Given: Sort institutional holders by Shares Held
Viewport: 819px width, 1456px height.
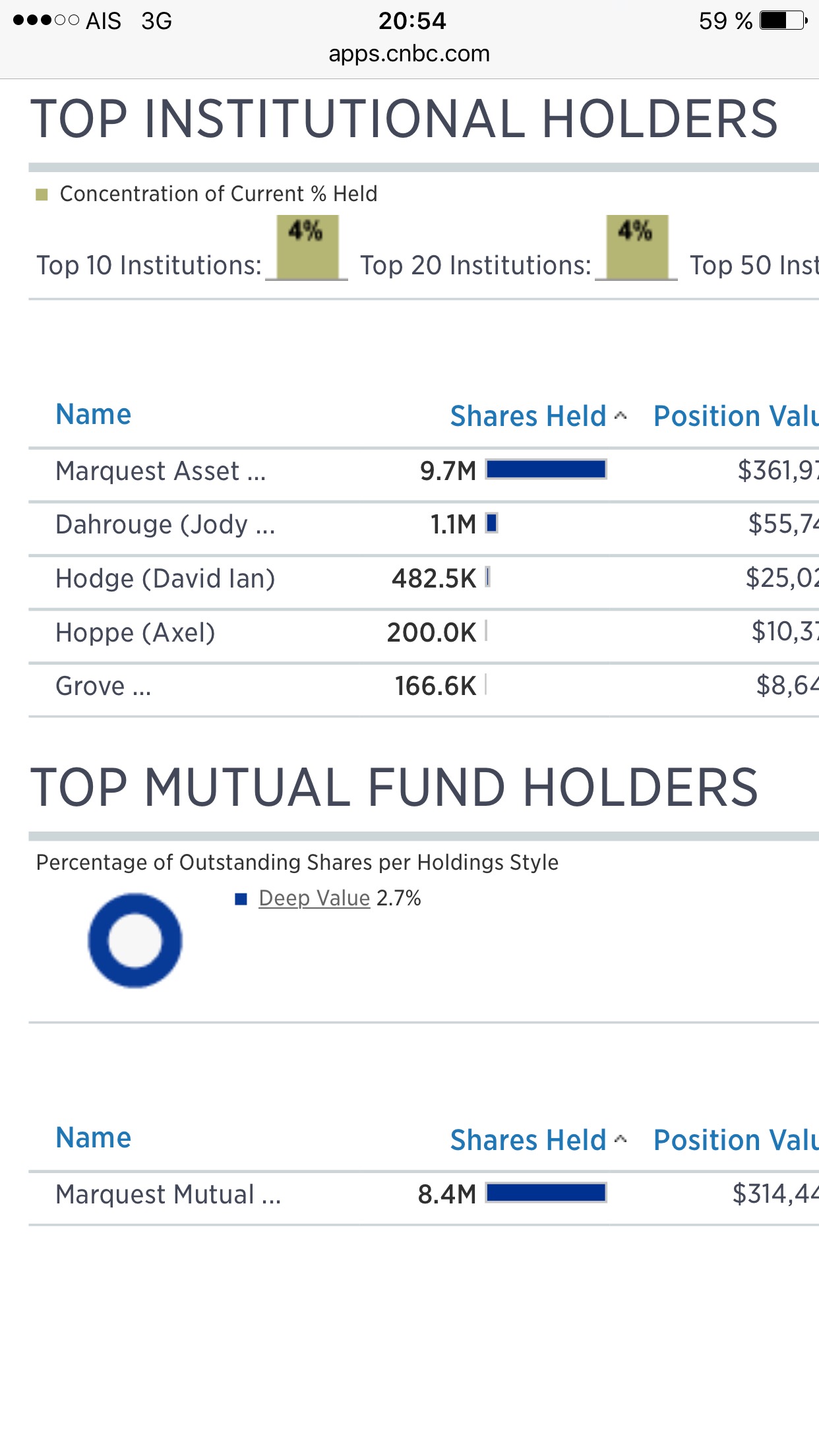Looking at the screenshot, I should pyautogui.click(x=529, y=417).
